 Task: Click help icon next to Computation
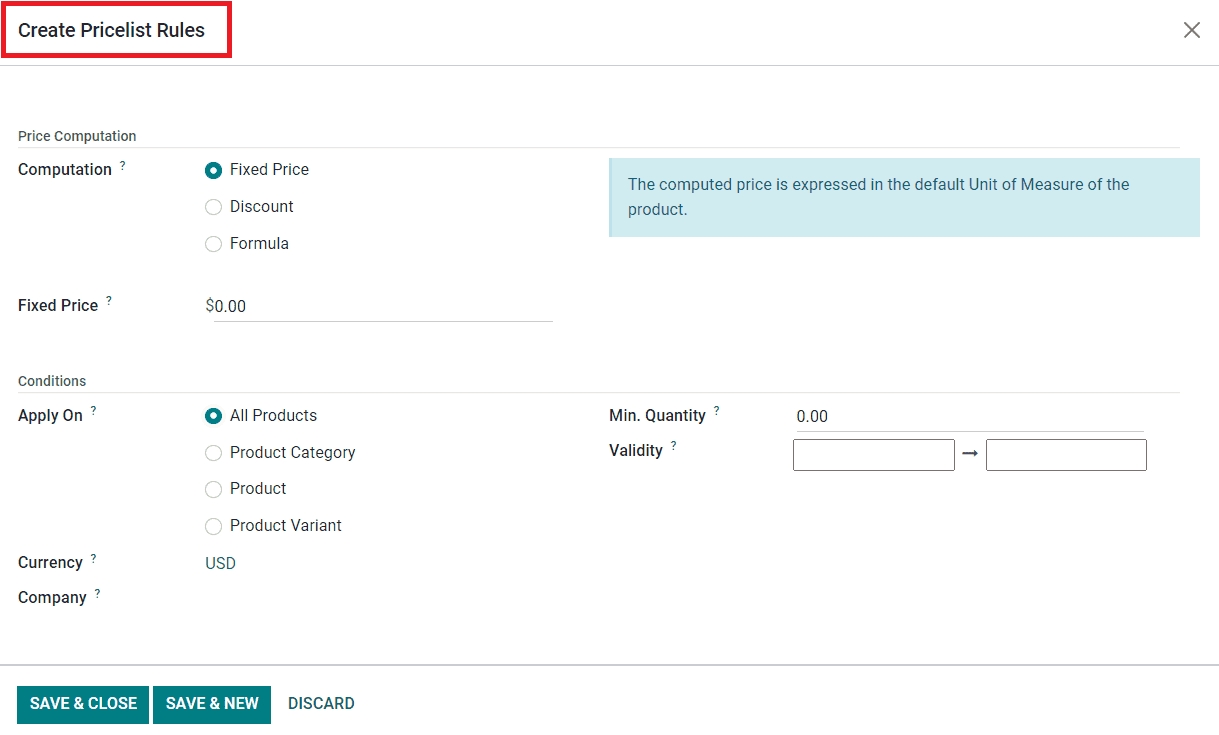tap(123, 166)
